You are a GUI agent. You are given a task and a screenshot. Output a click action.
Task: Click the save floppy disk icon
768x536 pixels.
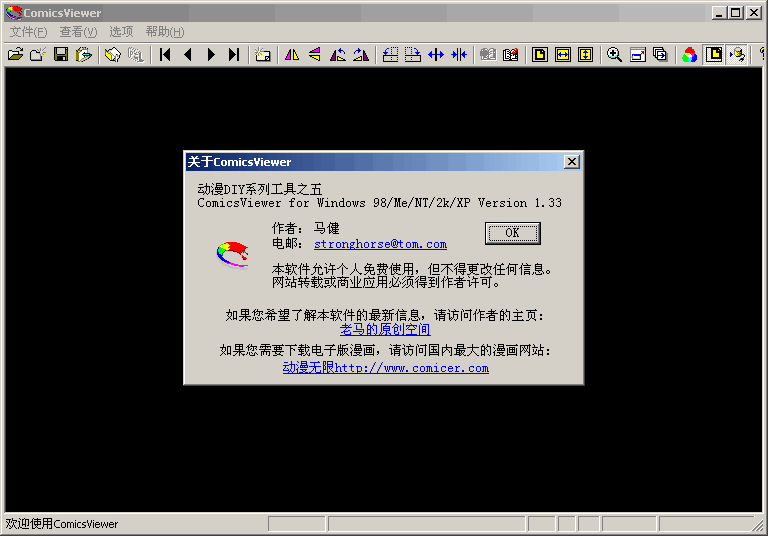(61, 55)
